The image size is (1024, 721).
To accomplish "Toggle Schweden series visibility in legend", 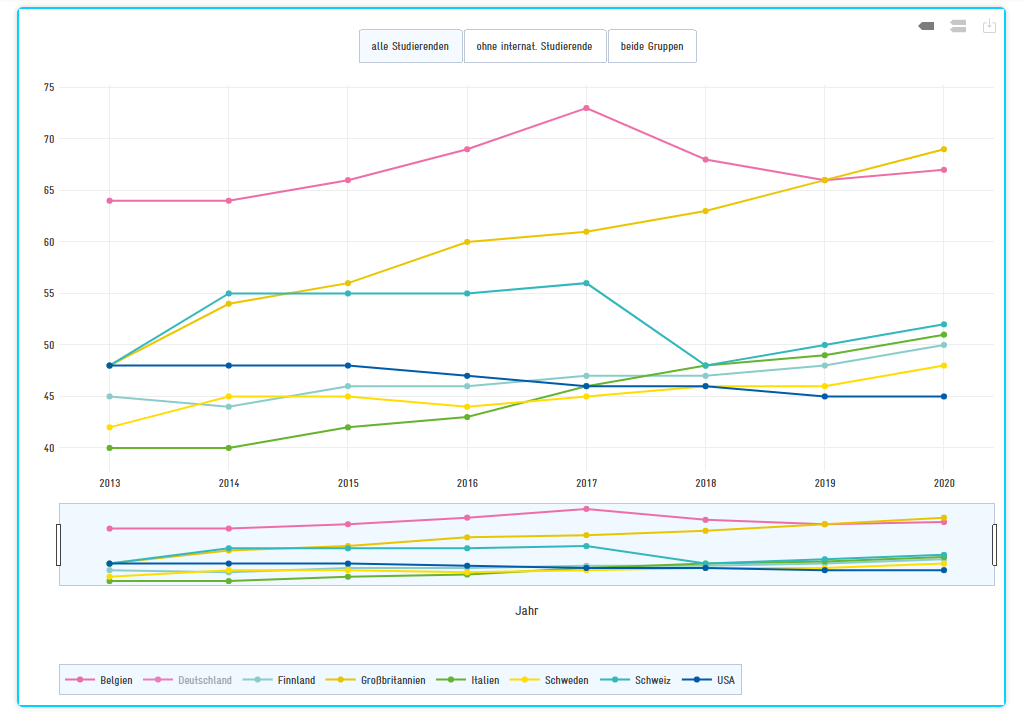I will (x=553, y=680).
